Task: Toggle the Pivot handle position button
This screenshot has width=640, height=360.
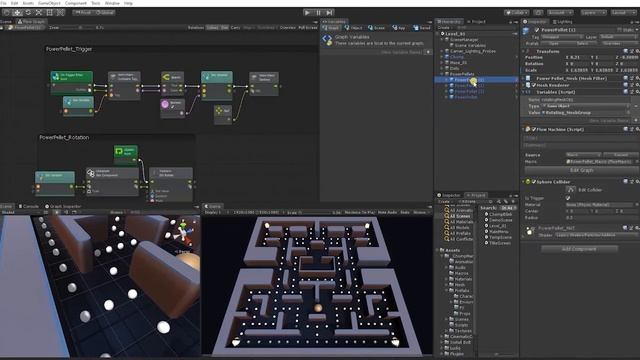Action: point(83,13)
